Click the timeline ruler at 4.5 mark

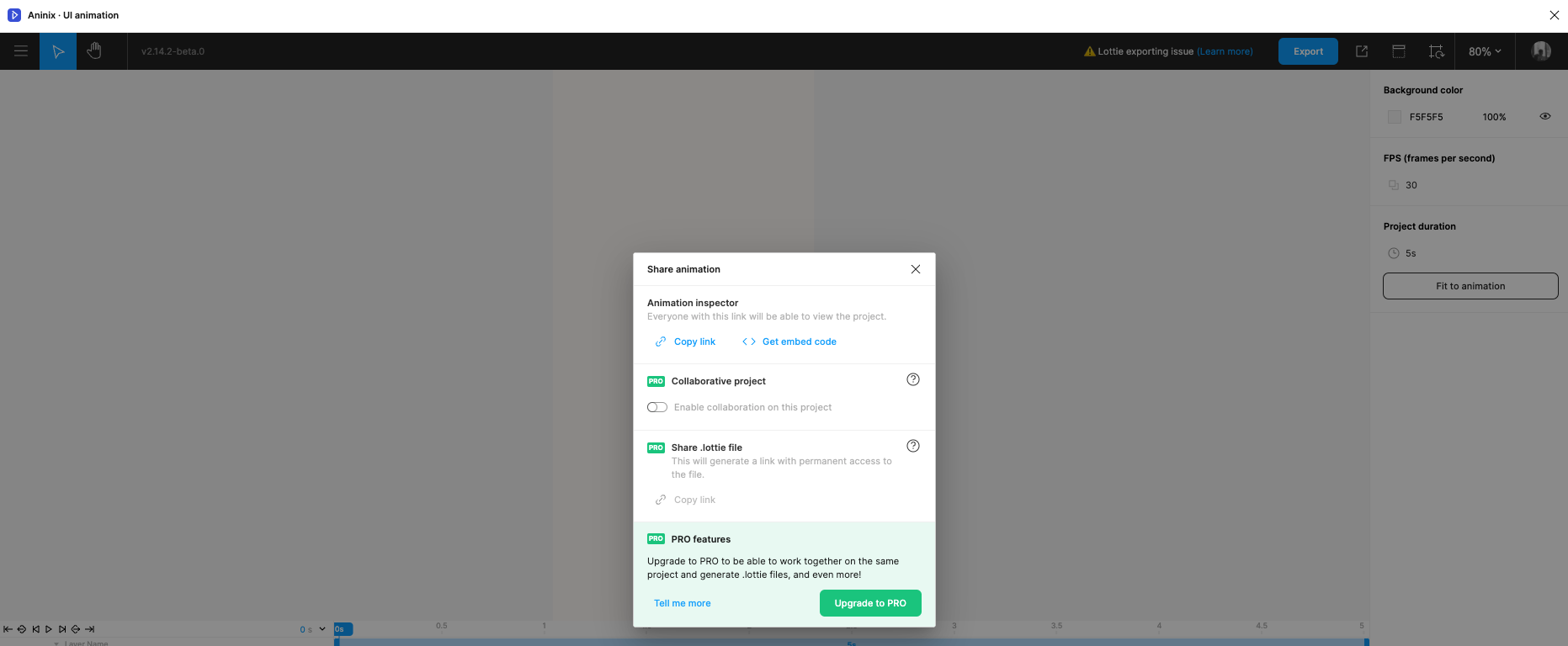pos(1262,626)
